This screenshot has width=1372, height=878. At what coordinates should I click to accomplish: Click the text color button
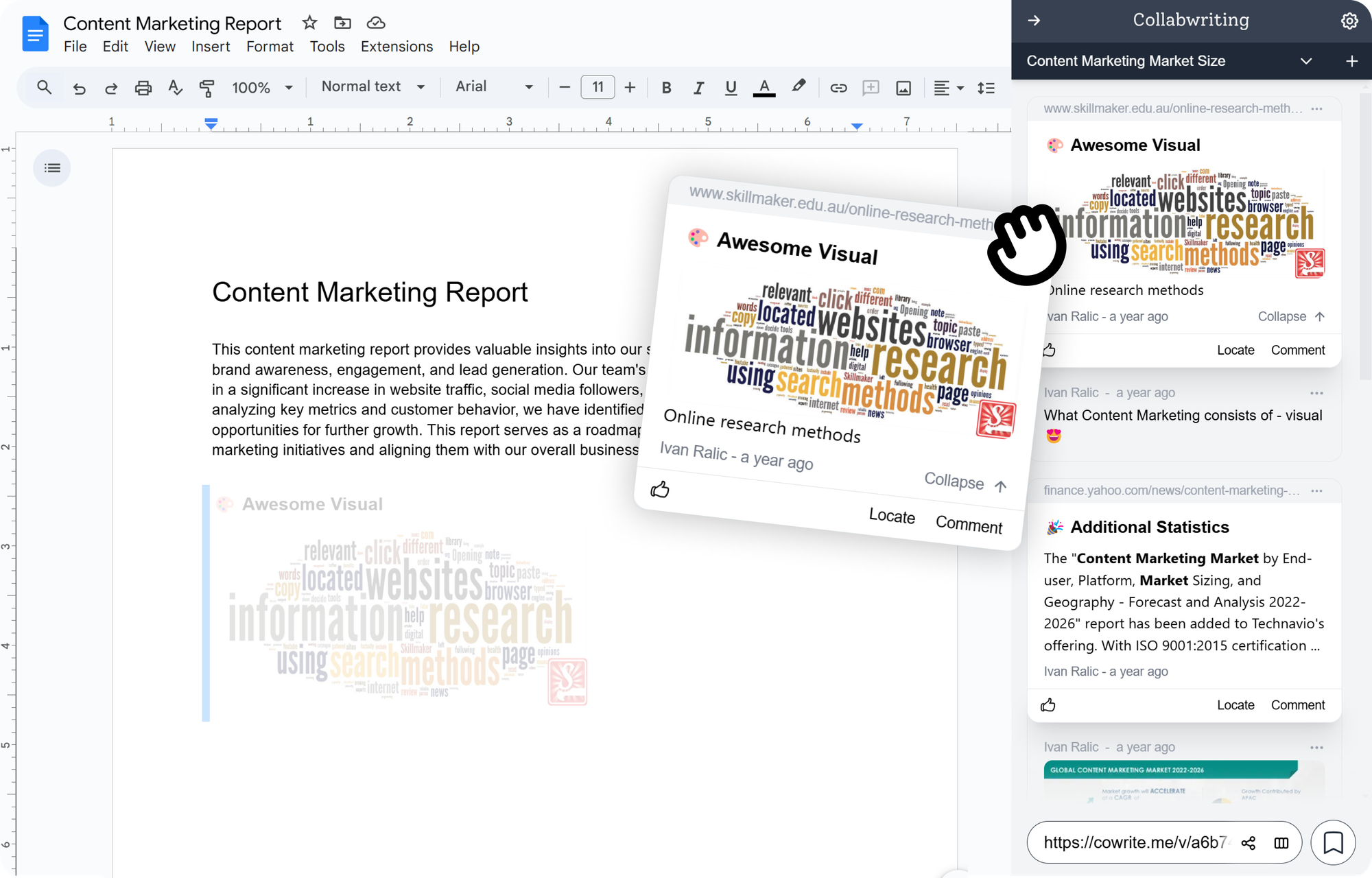point(764,88)
